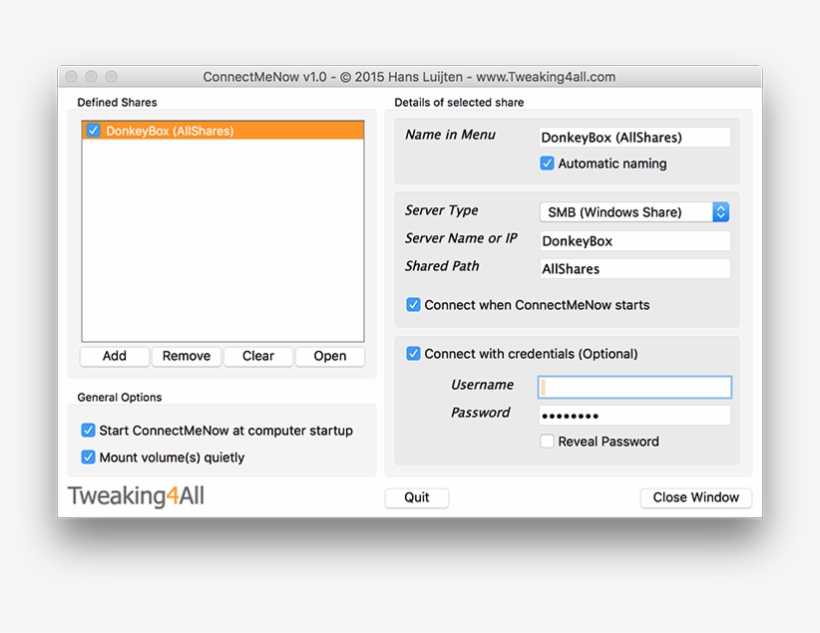Toggle Start ConnectMeNow at computer startup

(x=88, y=430)
